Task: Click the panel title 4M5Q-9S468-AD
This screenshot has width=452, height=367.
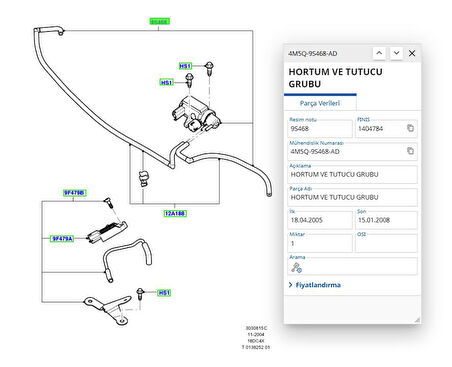Action: pos(313,53)
